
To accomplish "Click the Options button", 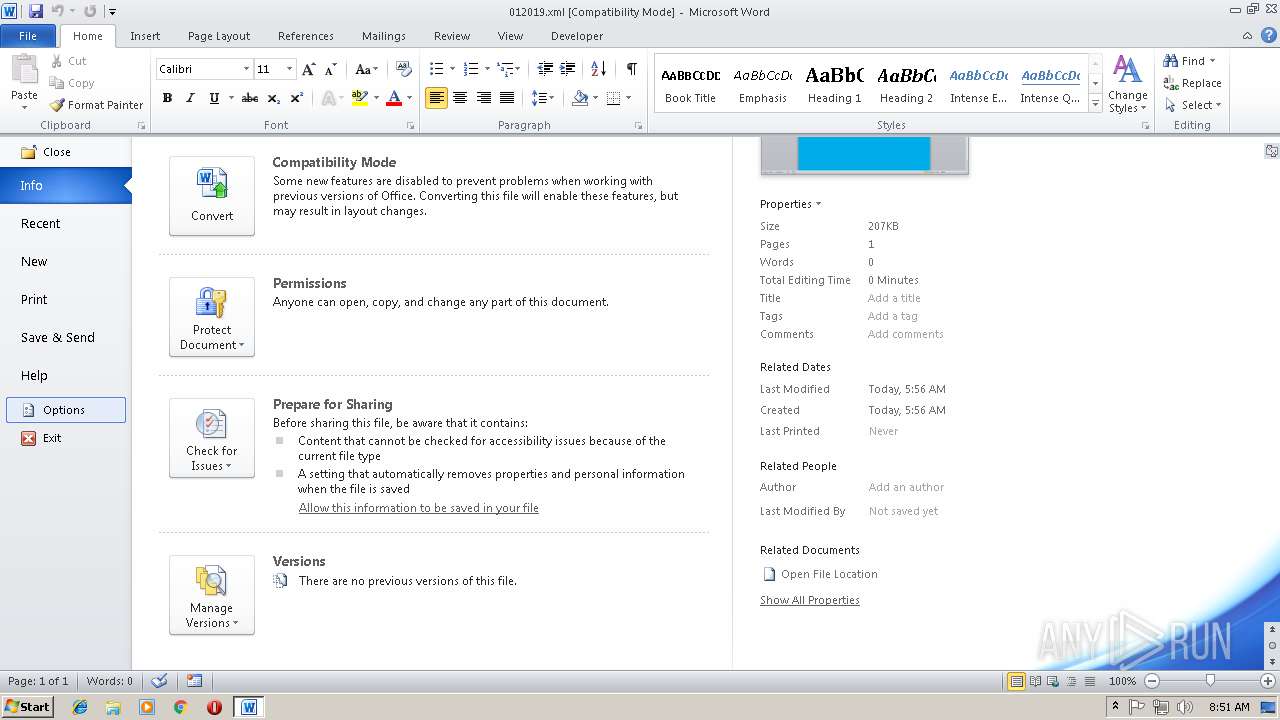I will (x=66, y=410).
